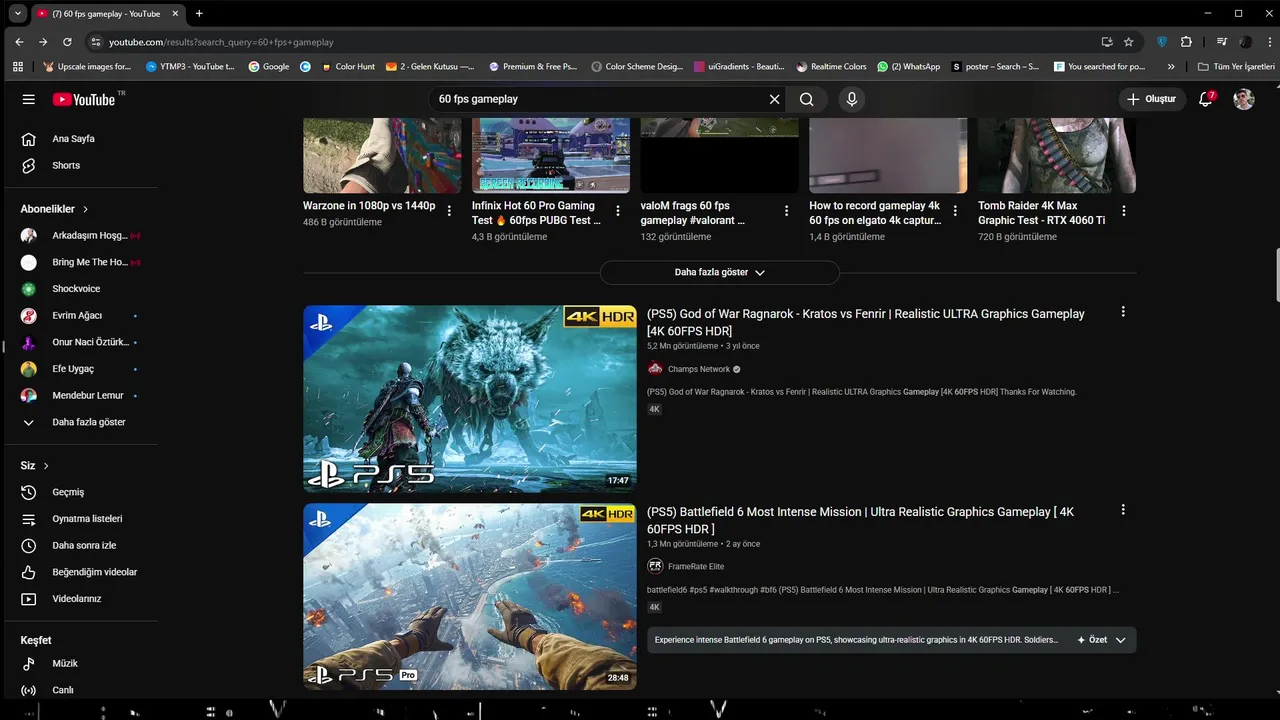The width and height of the screenshot is (1280, 720).
Task: Expand shorts shelf Daha fazla göster
Action: point(719,272)
